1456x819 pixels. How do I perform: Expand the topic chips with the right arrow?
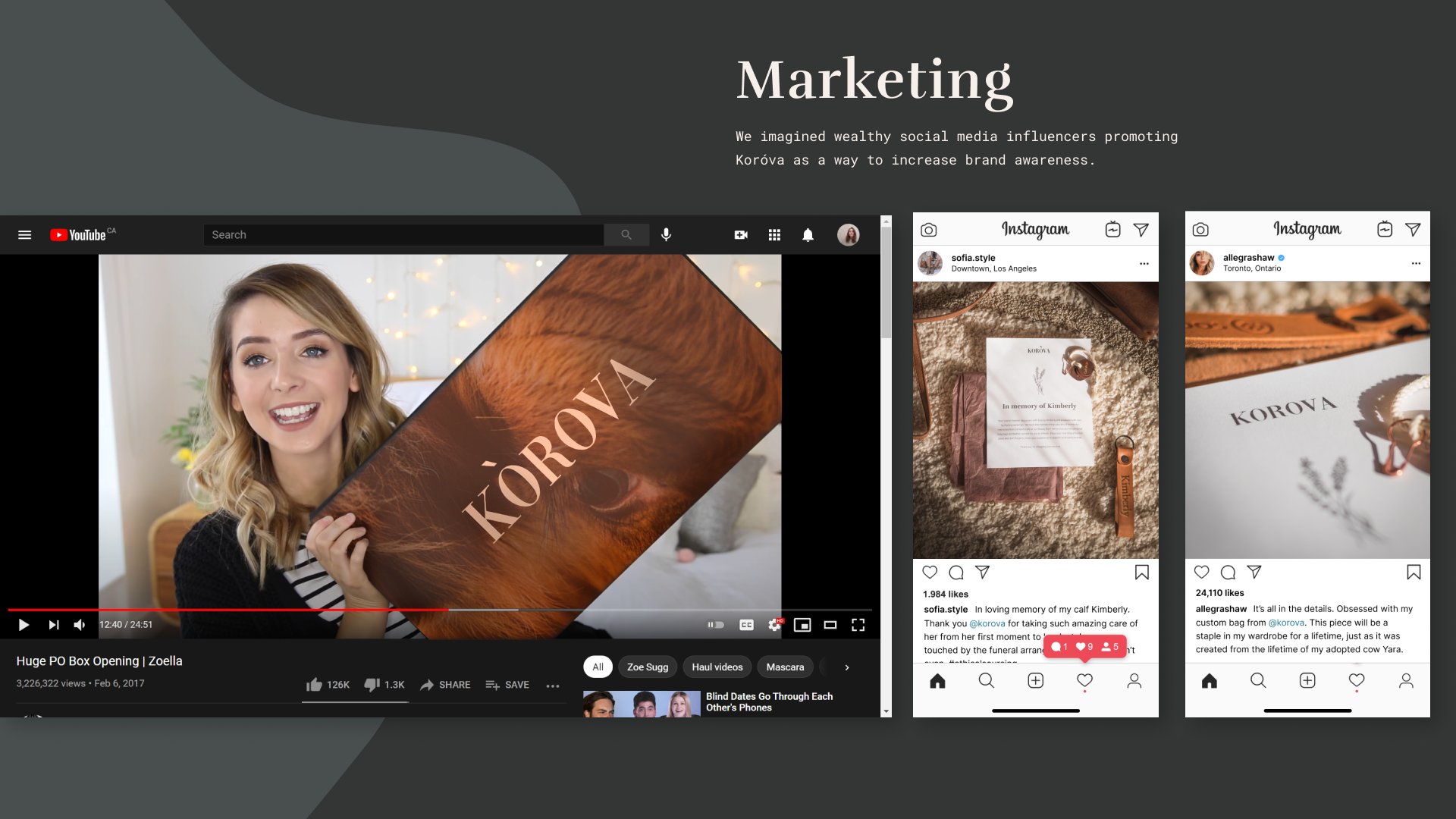pos(846,667)
